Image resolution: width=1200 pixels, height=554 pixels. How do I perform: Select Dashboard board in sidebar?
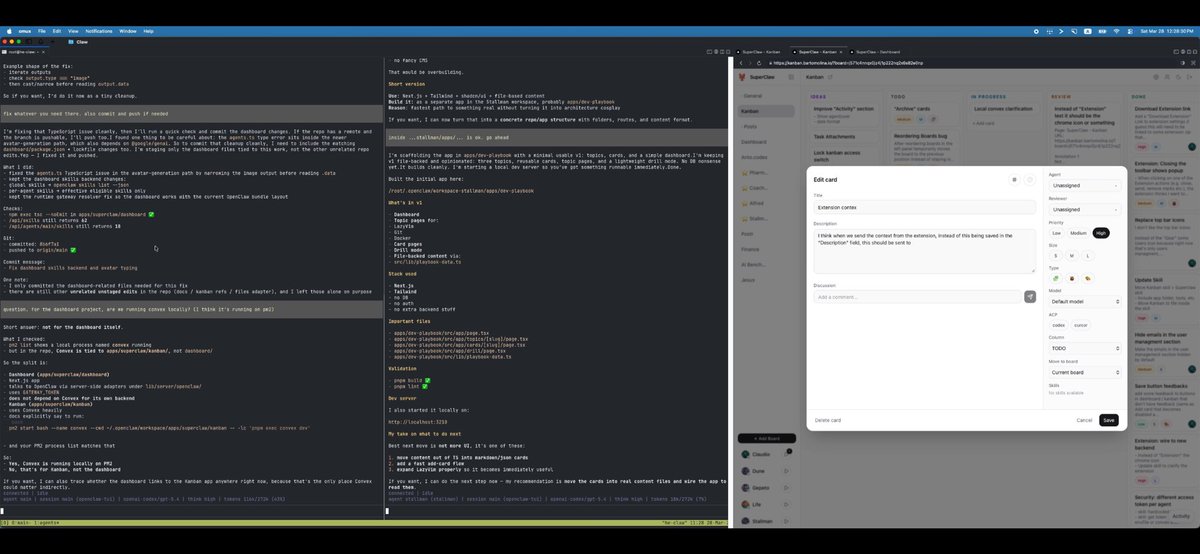point(766,143)
